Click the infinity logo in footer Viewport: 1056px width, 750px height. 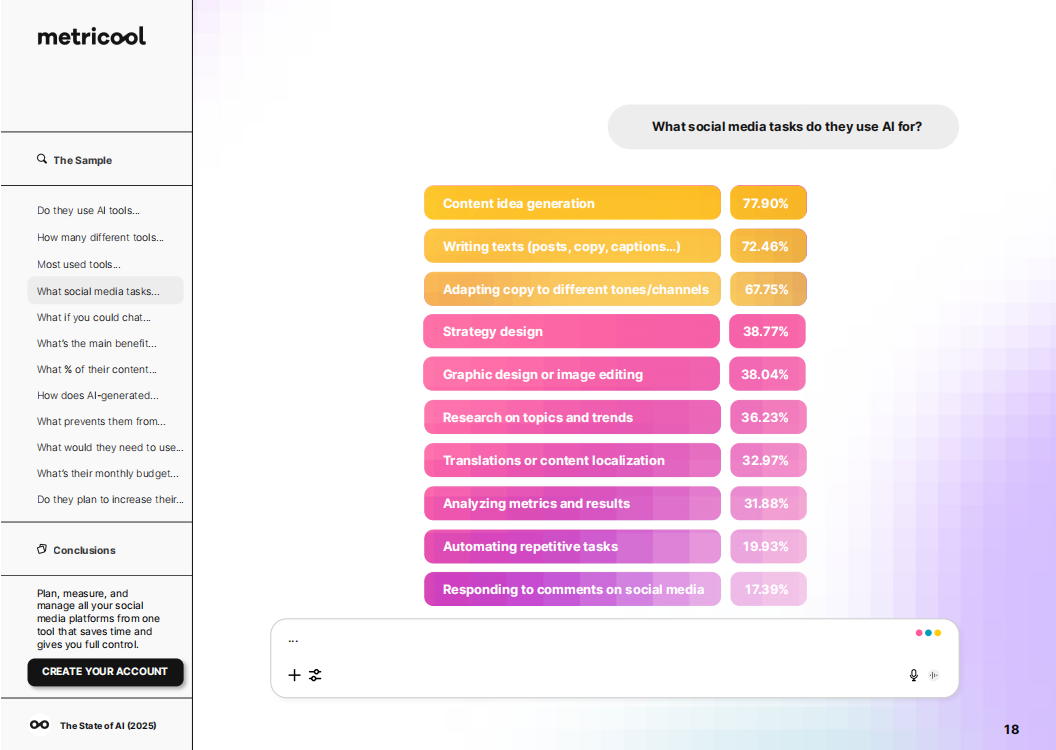coord(40,725)
